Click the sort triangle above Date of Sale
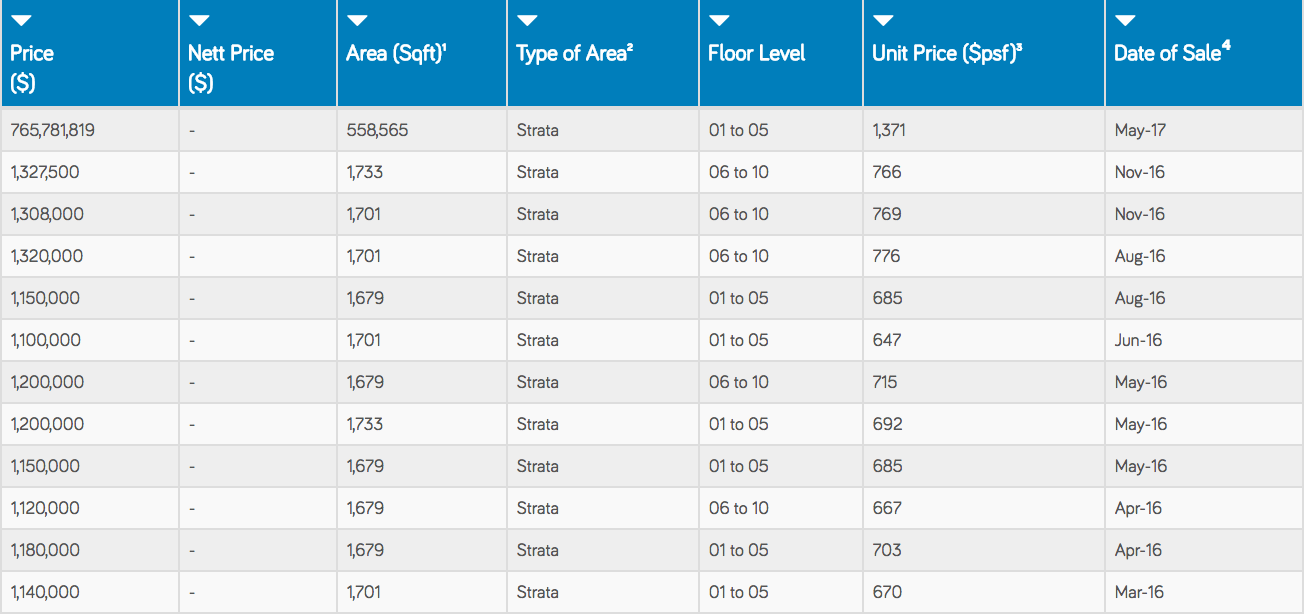 pyautogui.click(x=1125, y=21)
